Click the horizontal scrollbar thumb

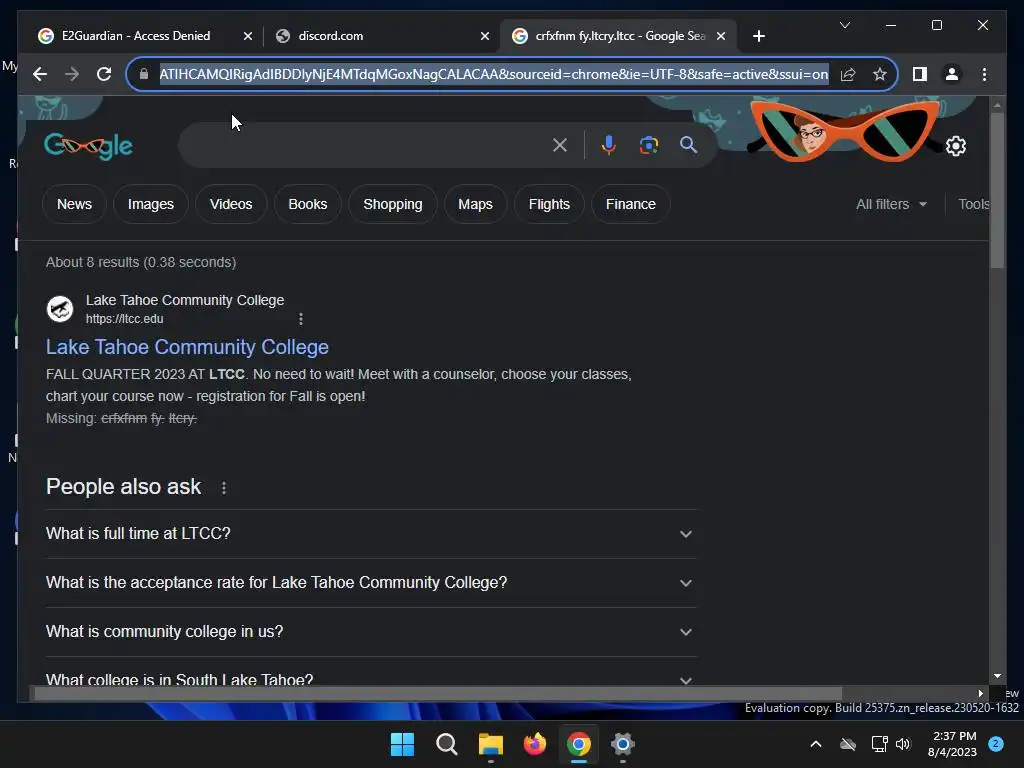438,694
